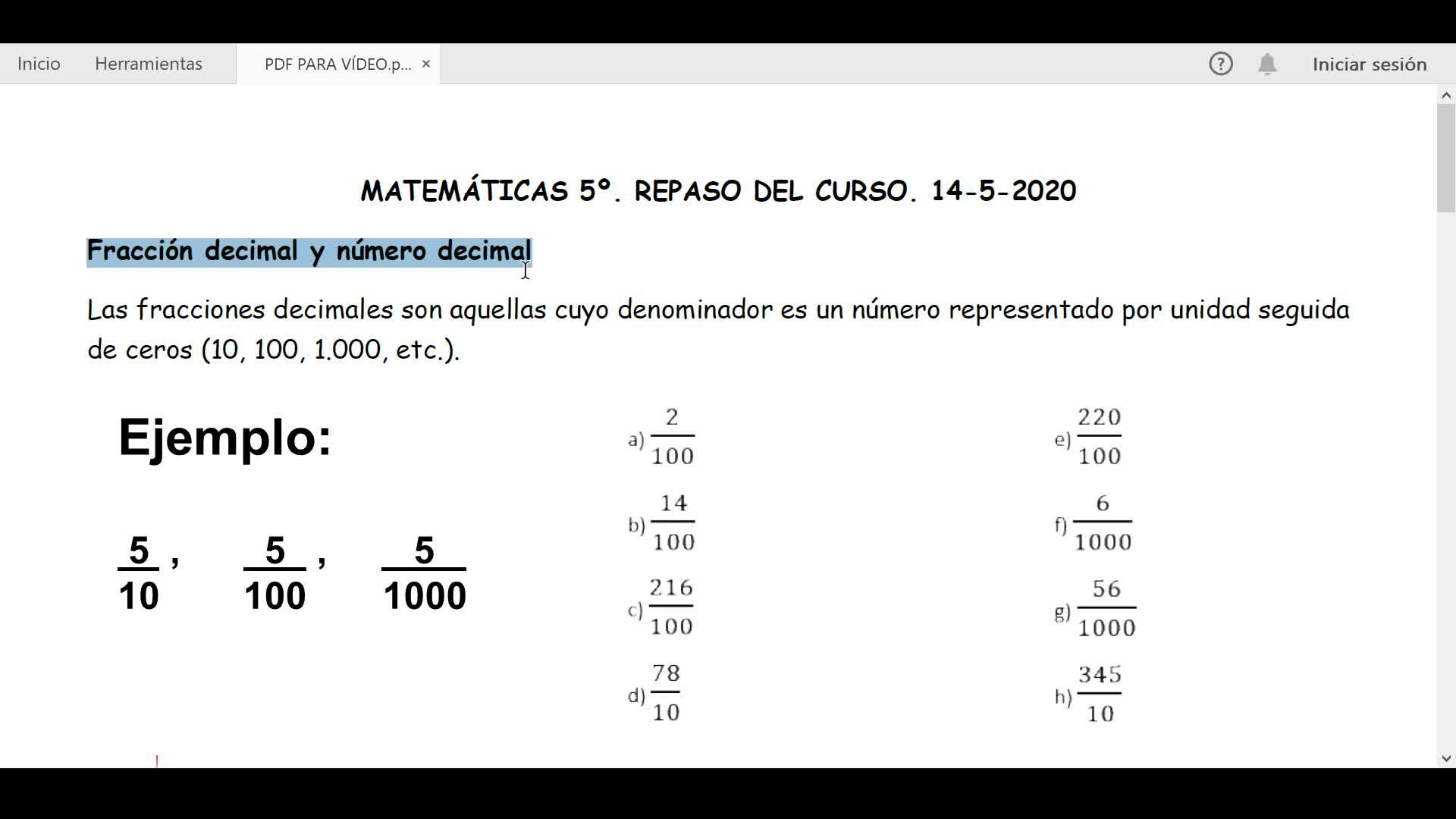Click the highlighted heading Fracción decimal y número decimal
The width and height of the screenshot is (1456, 819).
(309, 251)
